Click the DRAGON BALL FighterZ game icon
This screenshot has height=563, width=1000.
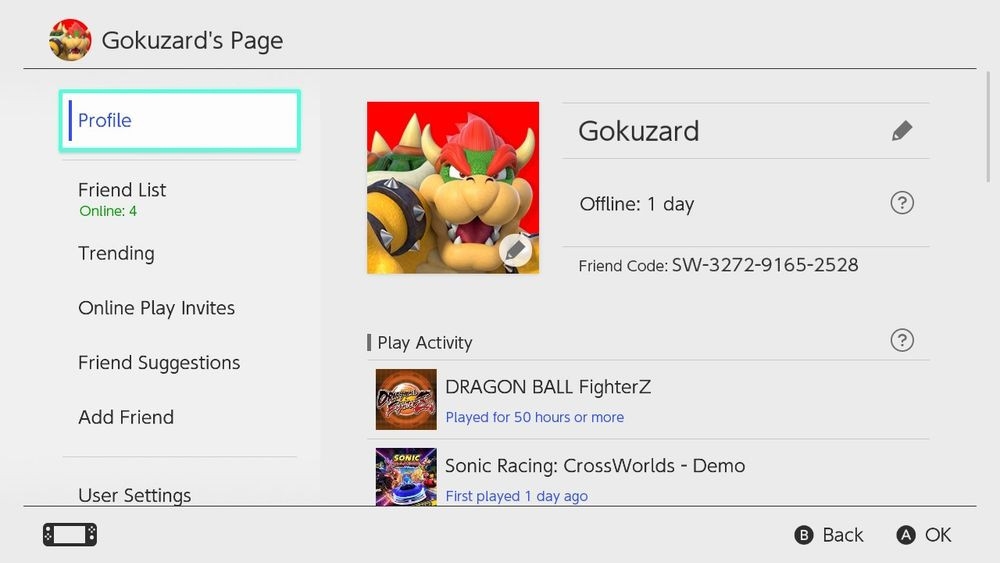pos(406,399)
